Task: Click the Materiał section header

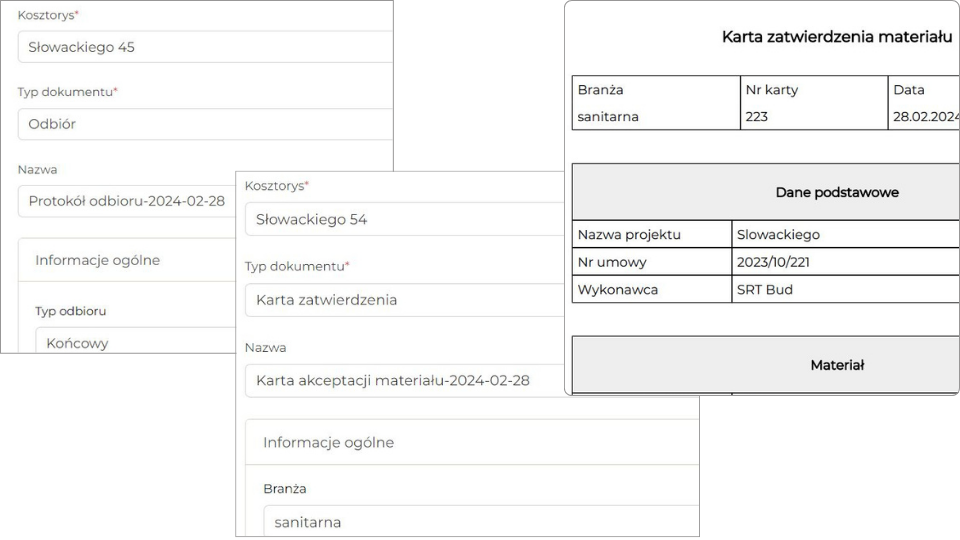Action: pyautogui.click(x=766, y=365)
